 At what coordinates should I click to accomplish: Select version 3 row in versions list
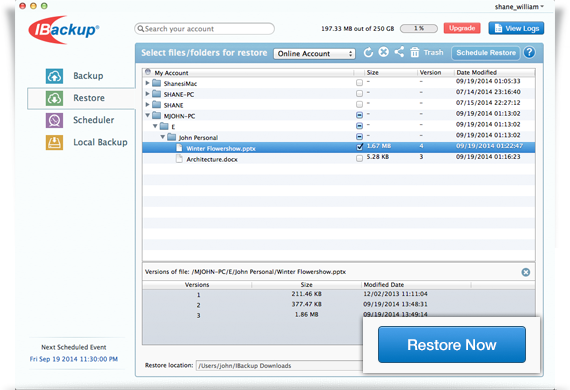click(338, 315)
